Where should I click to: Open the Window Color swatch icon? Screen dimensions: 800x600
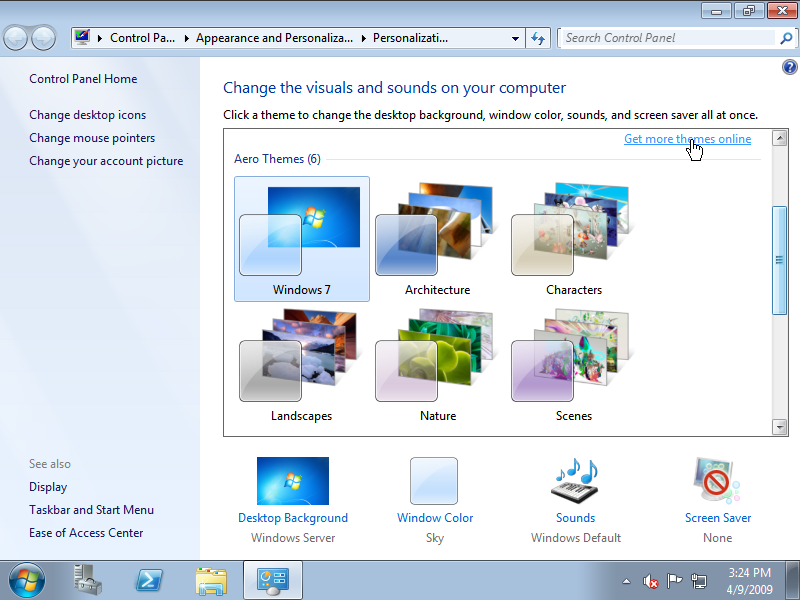(434, 481)
